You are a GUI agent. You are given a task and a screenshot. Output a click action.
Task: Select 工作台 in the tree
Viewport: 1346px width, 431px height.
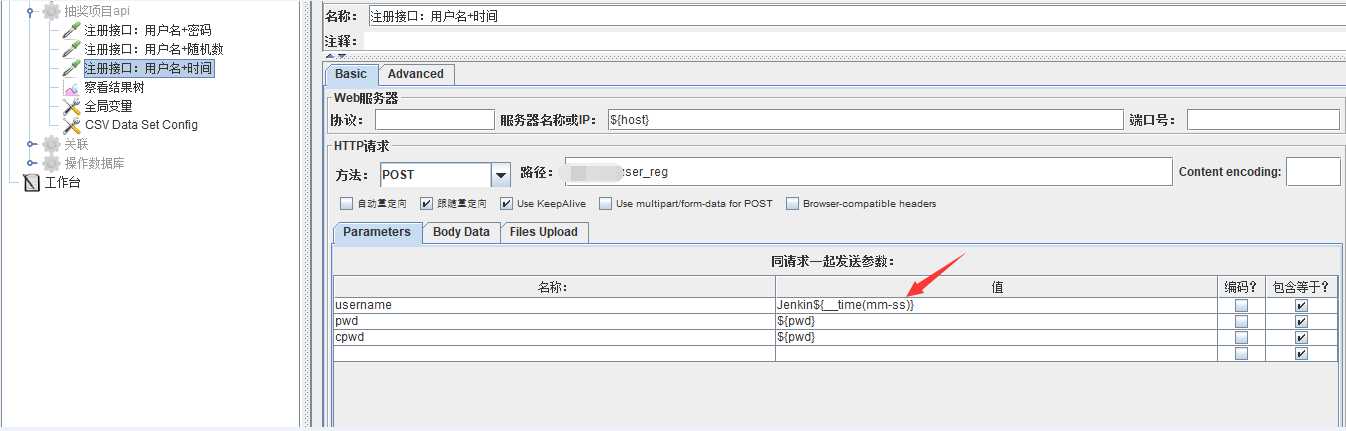(x=62, y=182)
